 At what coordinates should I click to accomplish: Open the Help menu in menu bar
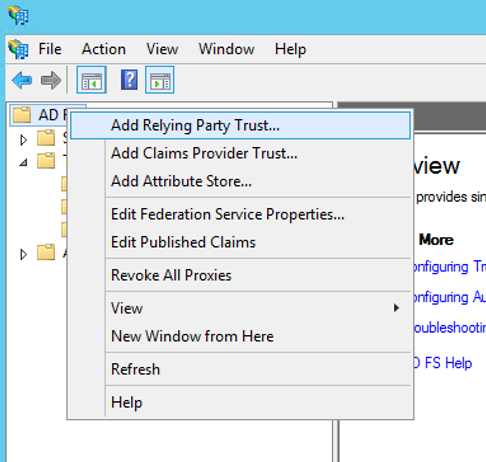pyautogui.click(x=290, y=49)
